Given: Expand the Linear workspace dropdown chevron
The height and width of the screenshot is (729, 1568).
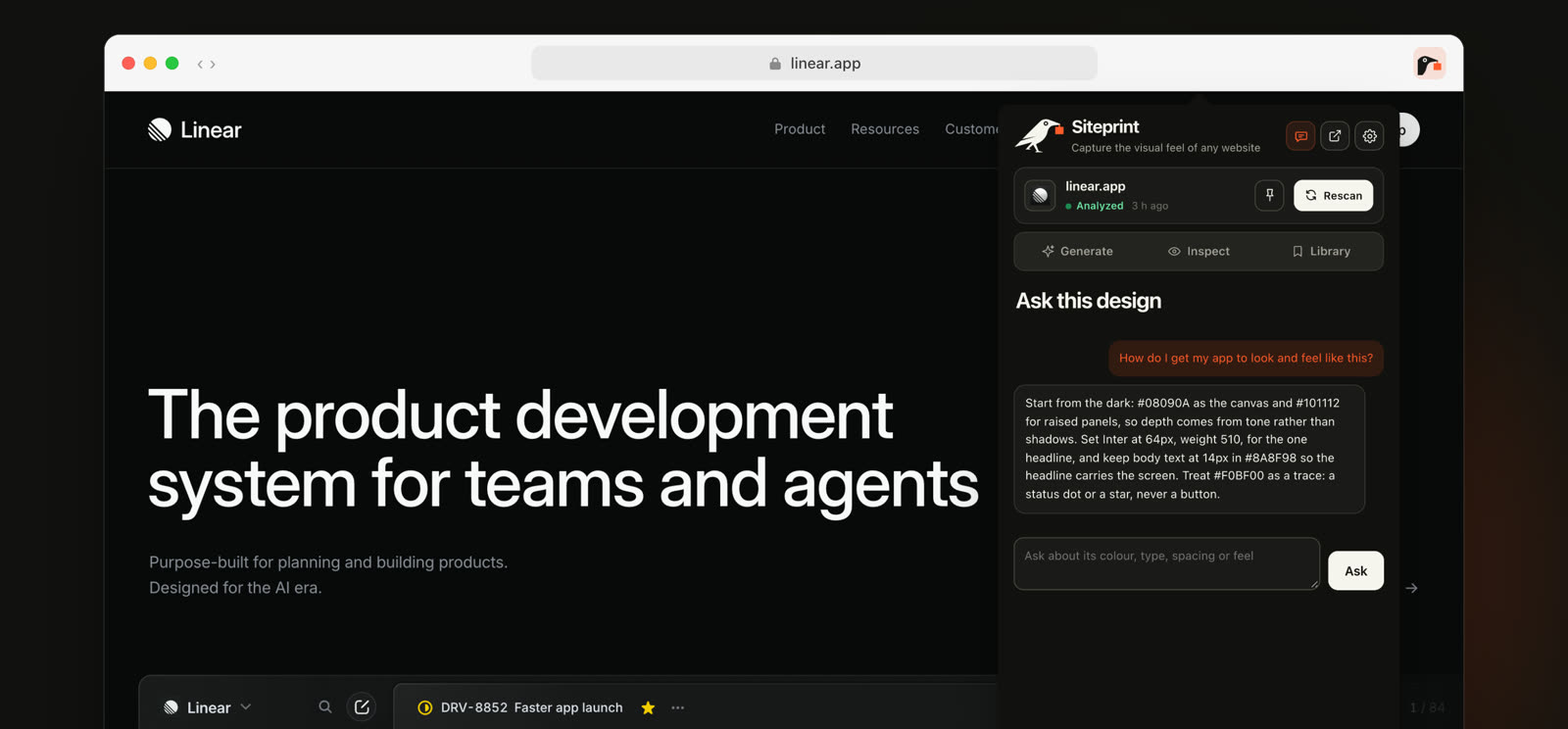Looking at the screenshot, I should (246, 706).
